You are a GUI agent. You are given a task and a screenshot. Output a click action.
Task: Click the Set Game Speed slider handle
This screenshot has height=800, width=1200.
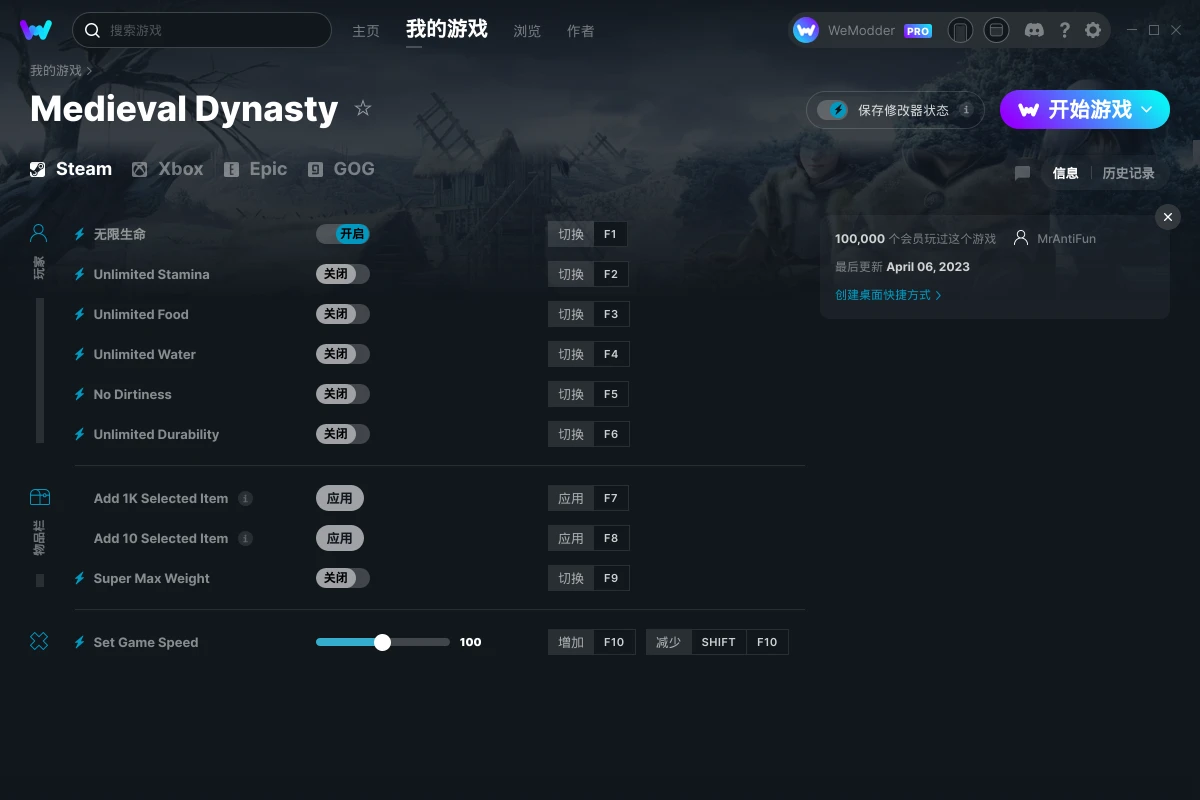(x=382, y=642)
